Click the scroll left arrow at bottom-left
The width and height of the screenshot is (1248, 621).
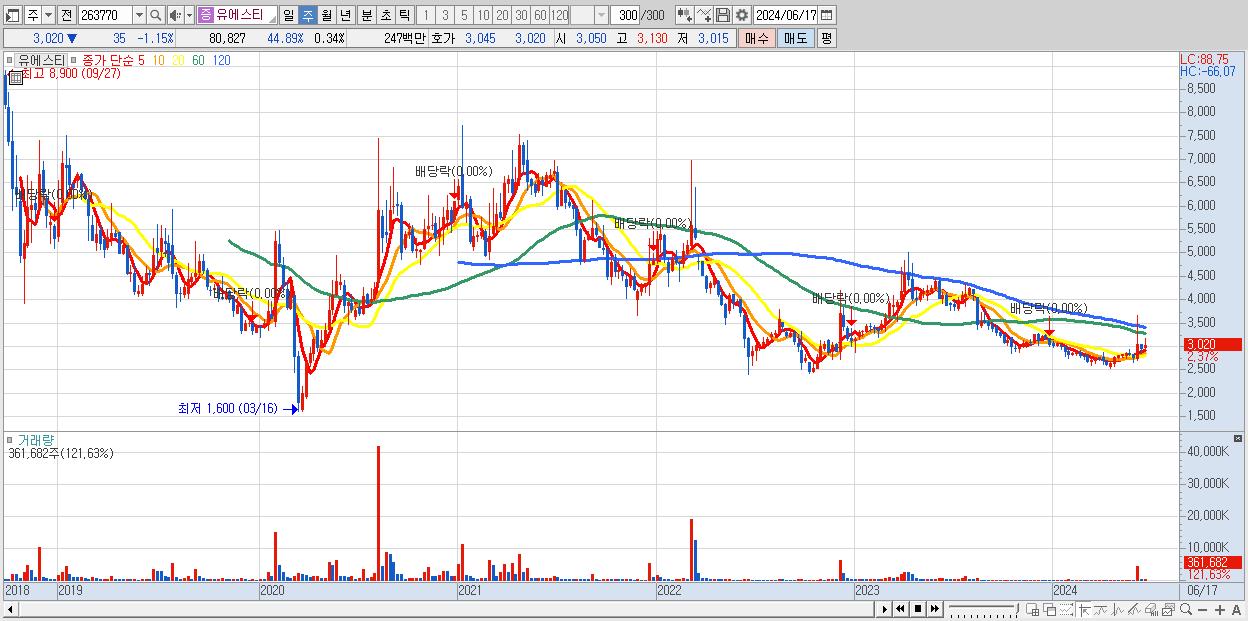pos(9,609)
